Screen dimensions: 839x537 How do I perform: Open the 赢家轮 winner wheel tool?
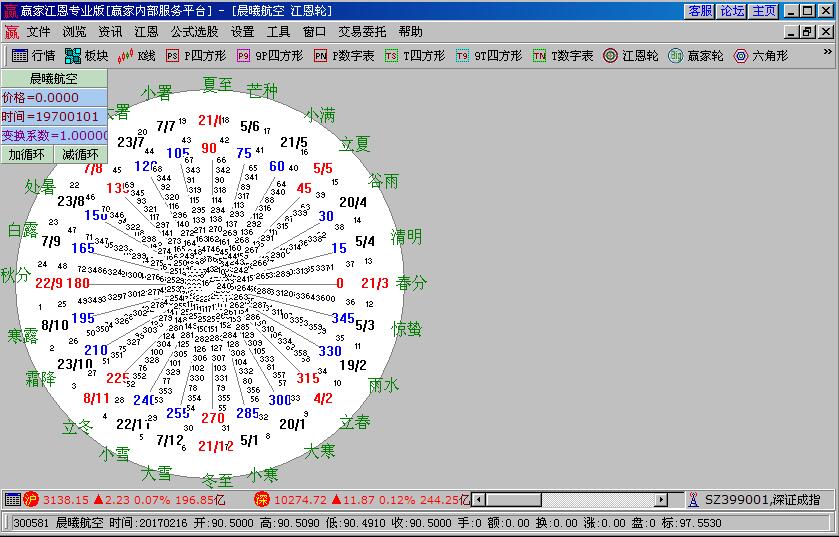[696, 56]
